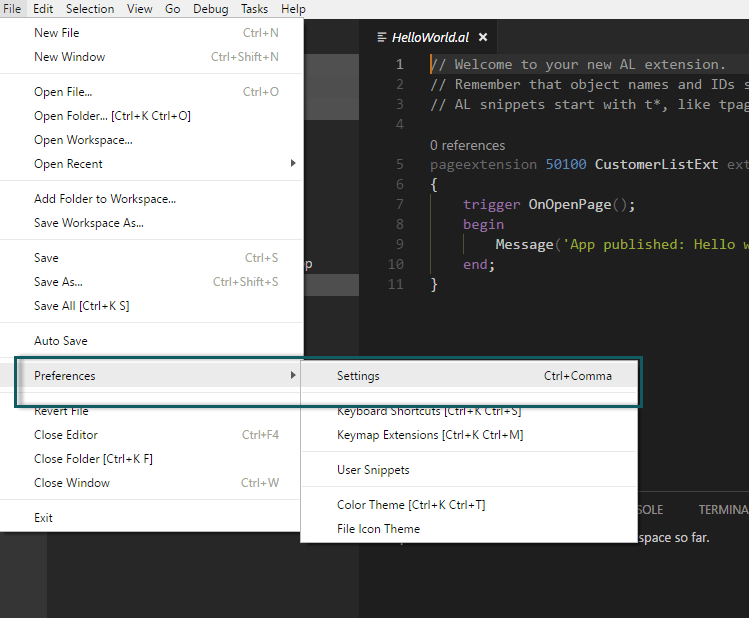
Task: Toggle Auto Save in File menu
Action: pos(61,341)
